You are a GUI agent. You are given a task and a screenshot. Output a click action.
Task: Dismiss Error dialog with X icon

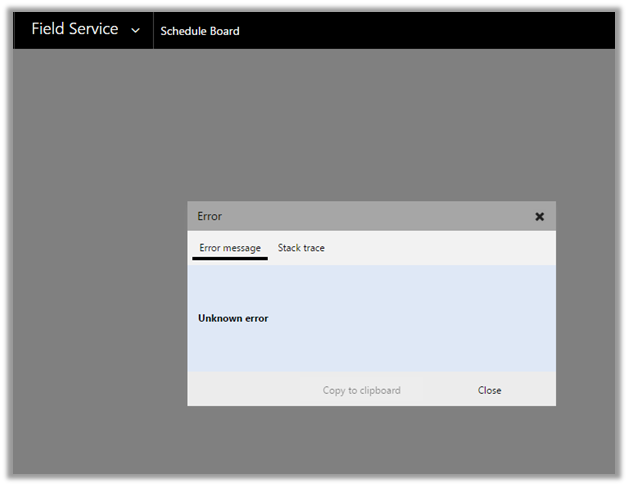tap(539, 216)
